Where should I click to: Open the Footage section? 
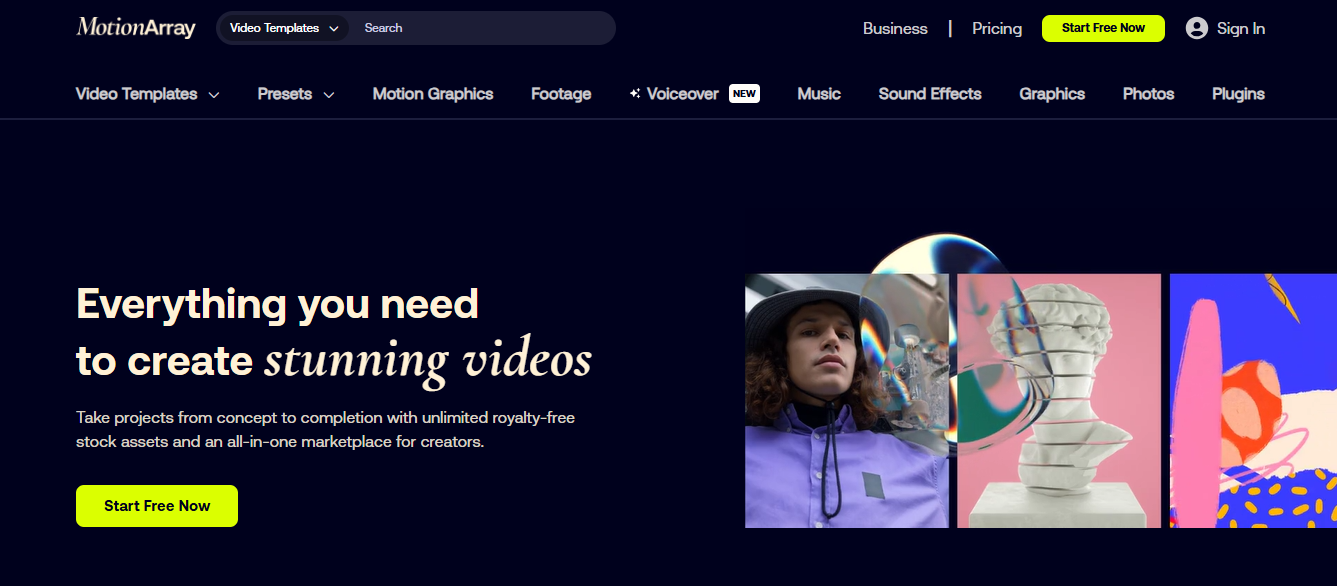(560, 93)
